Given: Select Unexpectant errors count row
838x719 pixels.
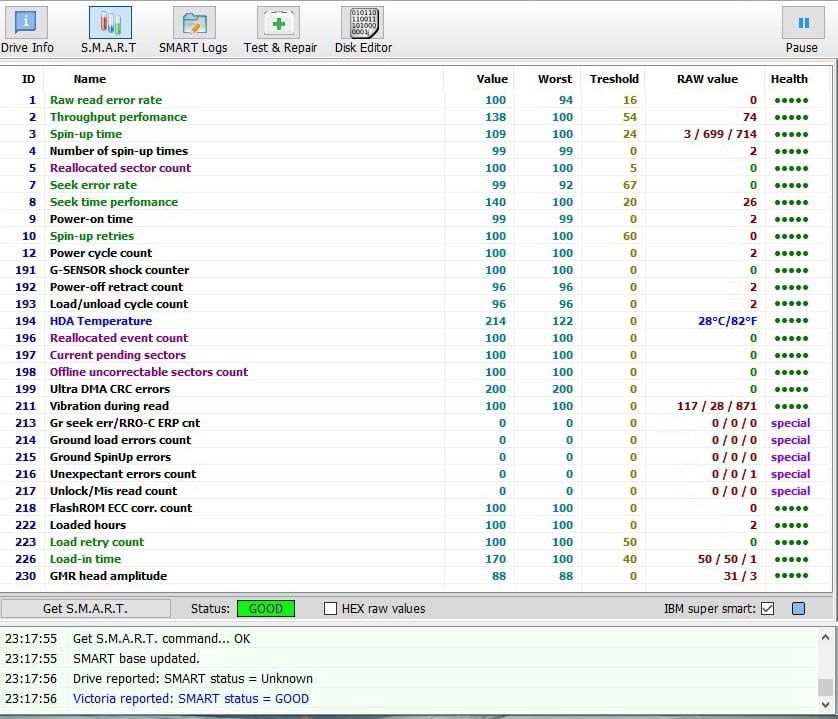Looking at the screenshot, I should 417,474.
